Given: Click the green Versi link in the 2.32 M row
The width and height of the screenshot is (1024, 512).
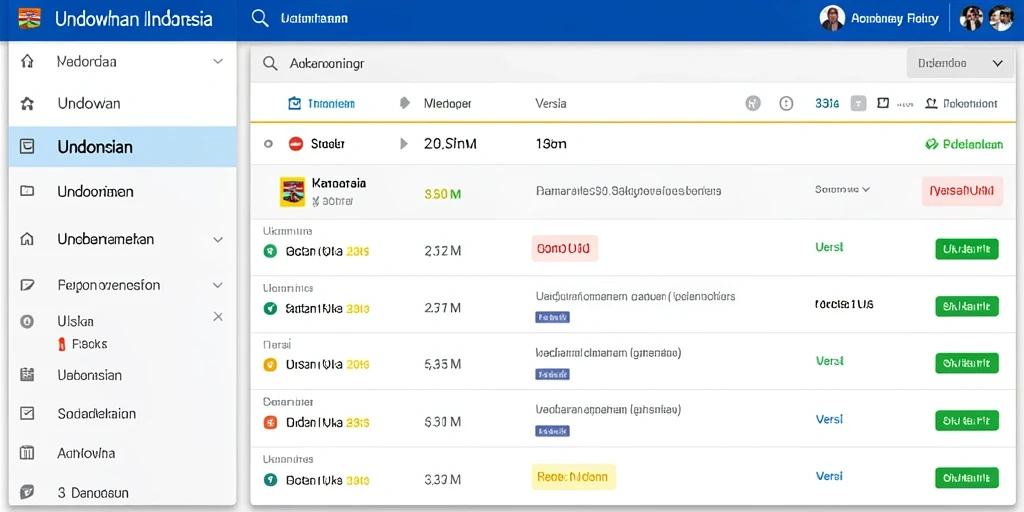Looking at the screenshot, I should pyautogui.click(x=829, y=247).
